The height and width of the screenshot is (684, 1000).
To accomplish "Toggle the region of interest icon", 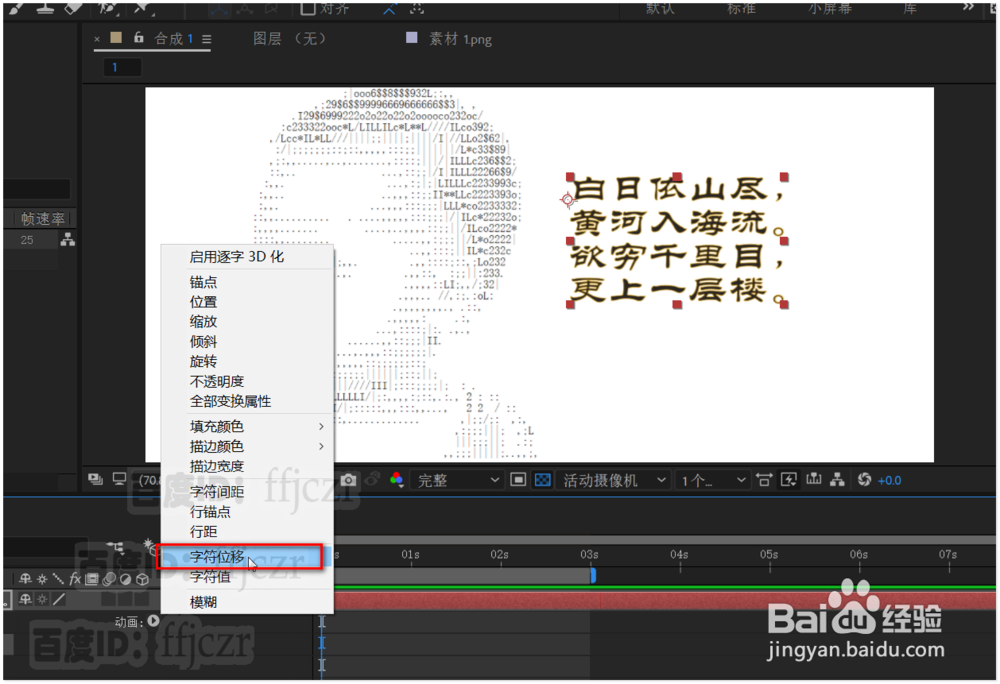I will [518, 480].
